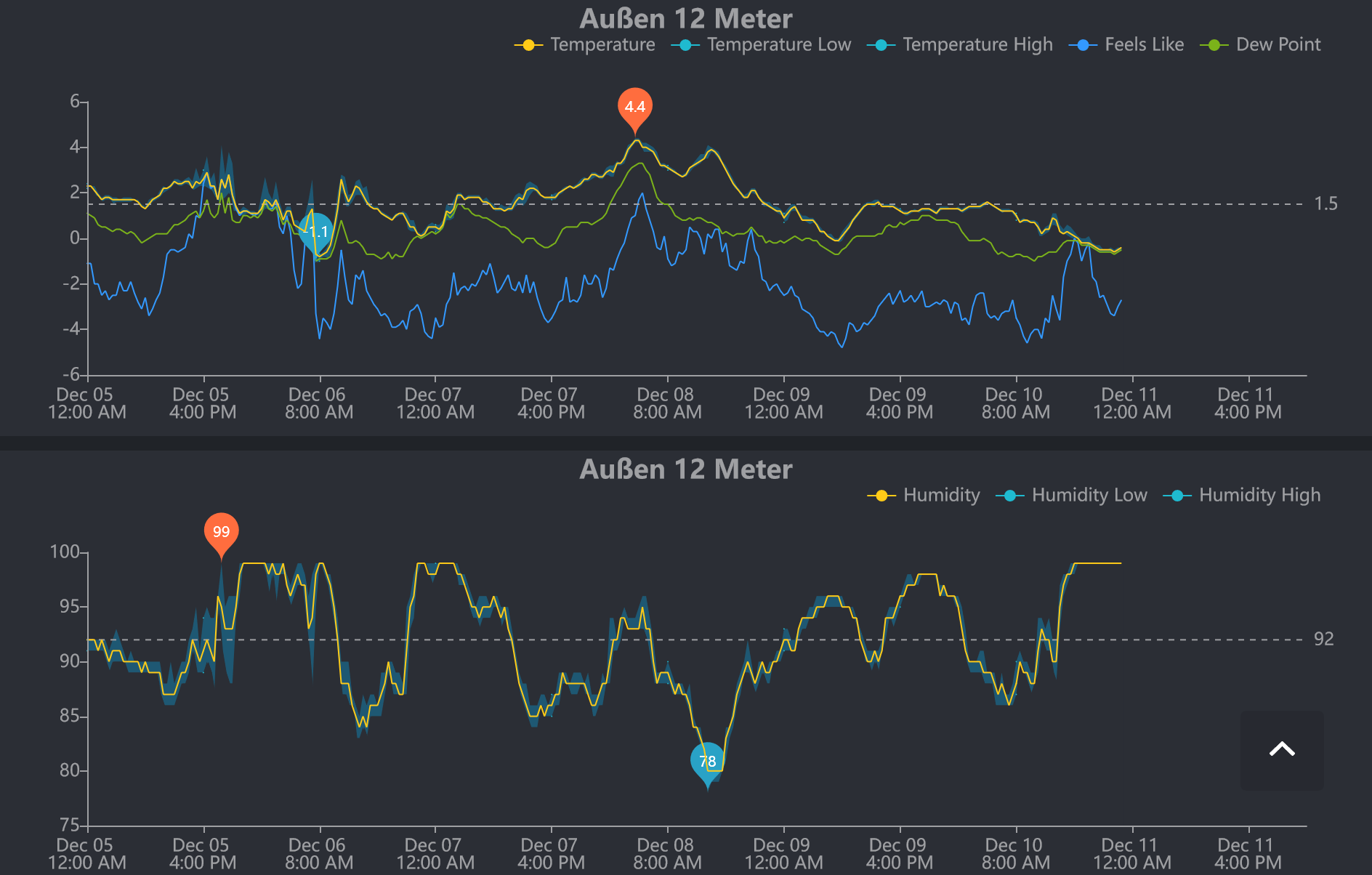Image resolution: width=1372 pixels, height=875 pixels.
Task: Click the 100 y-axis label on humidity chart
Action: click(x=65, y=552)
